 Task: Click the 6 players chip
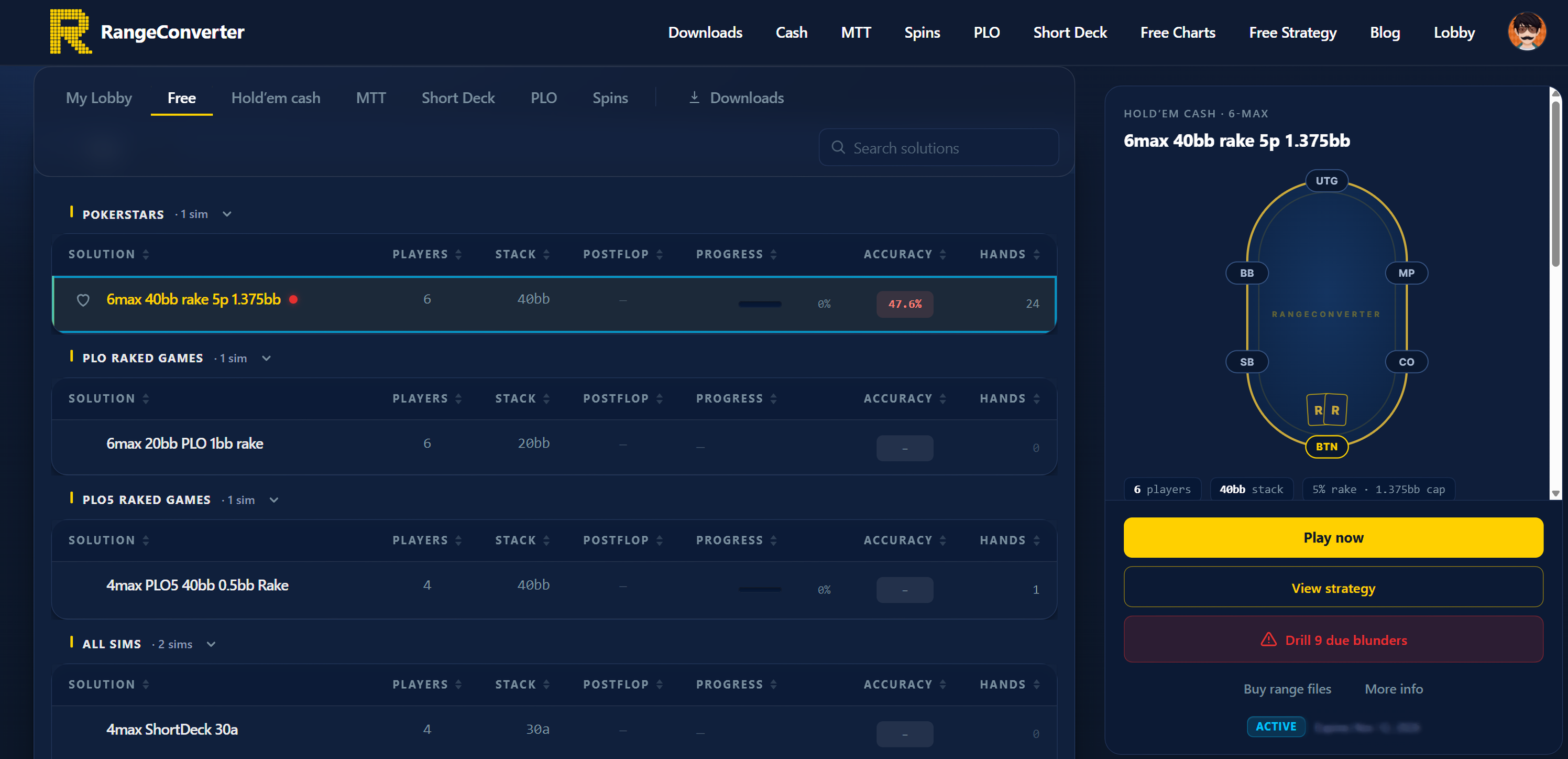(x=1162, y=490)
